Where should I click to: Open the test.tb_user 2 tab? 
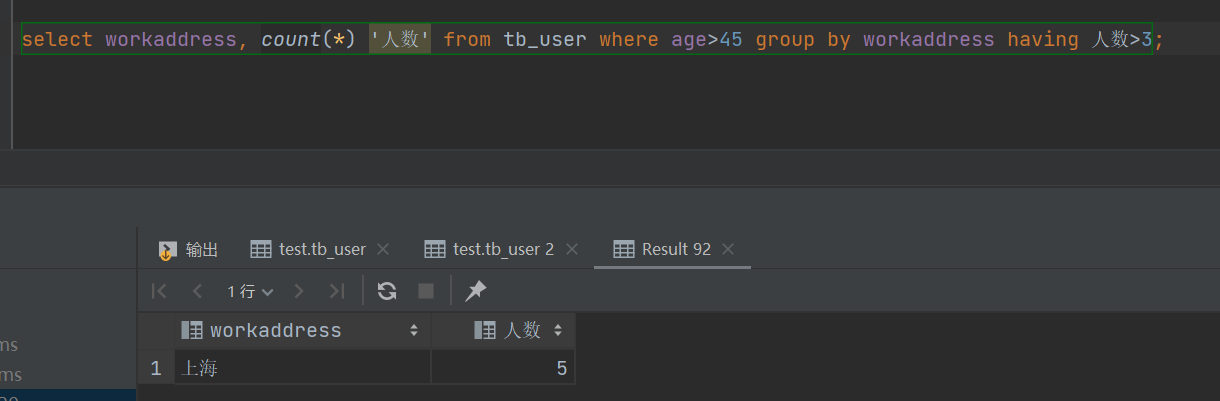pos(490,249)
